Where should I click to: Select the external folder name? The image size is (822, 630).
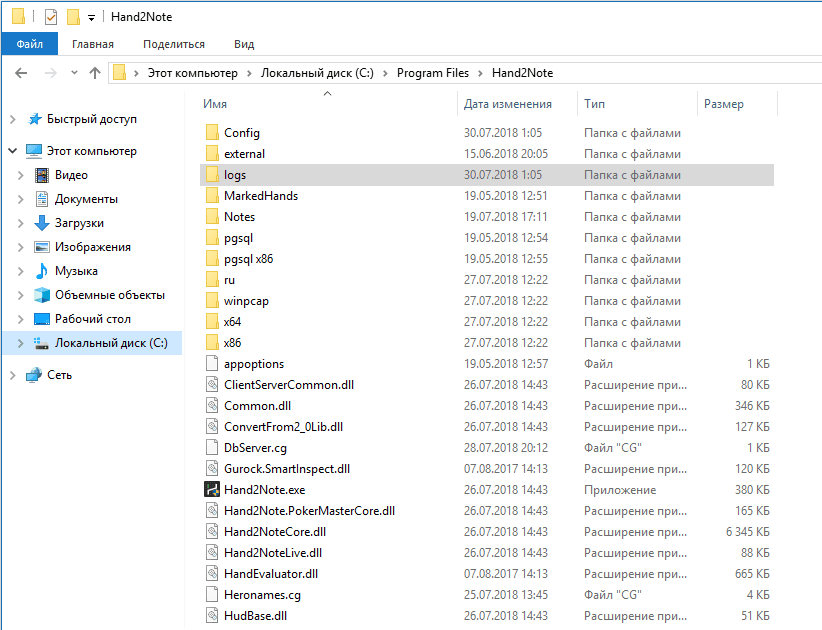pos(244,154)
